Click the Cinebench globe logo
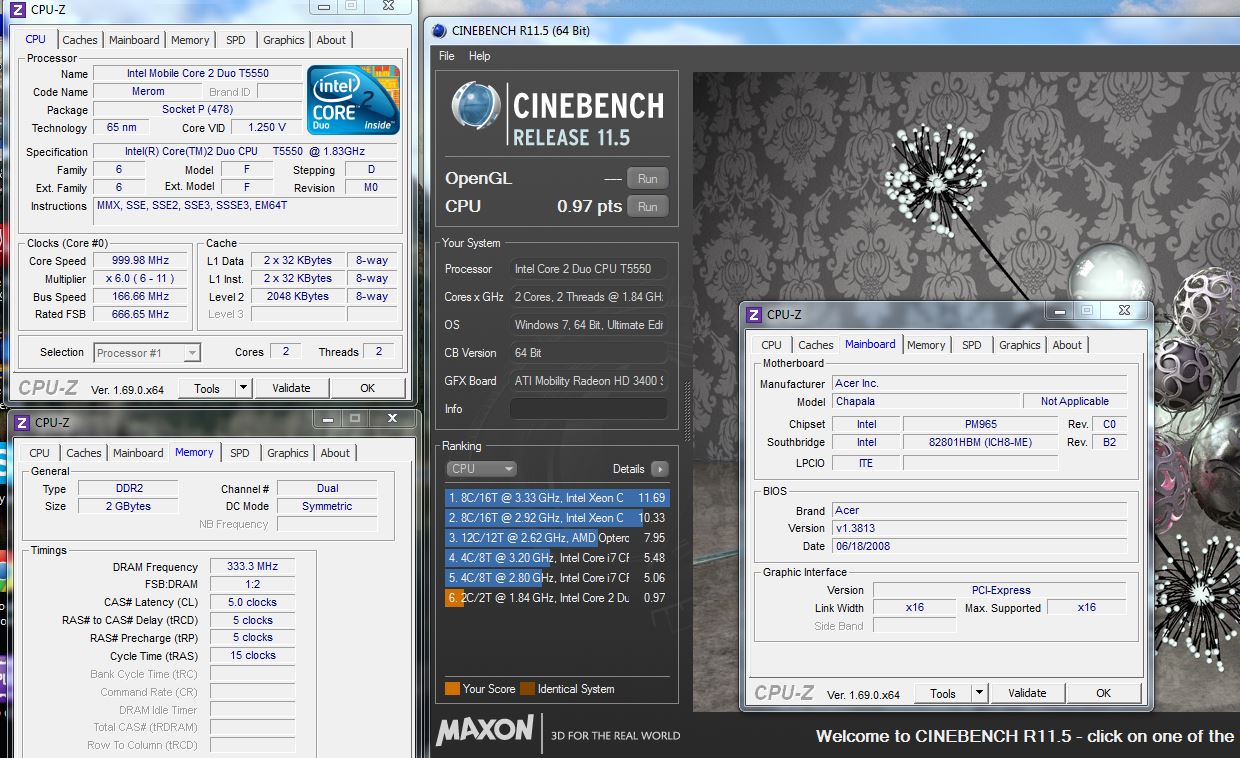1240x758 pixels. click(x=476, y=108)
